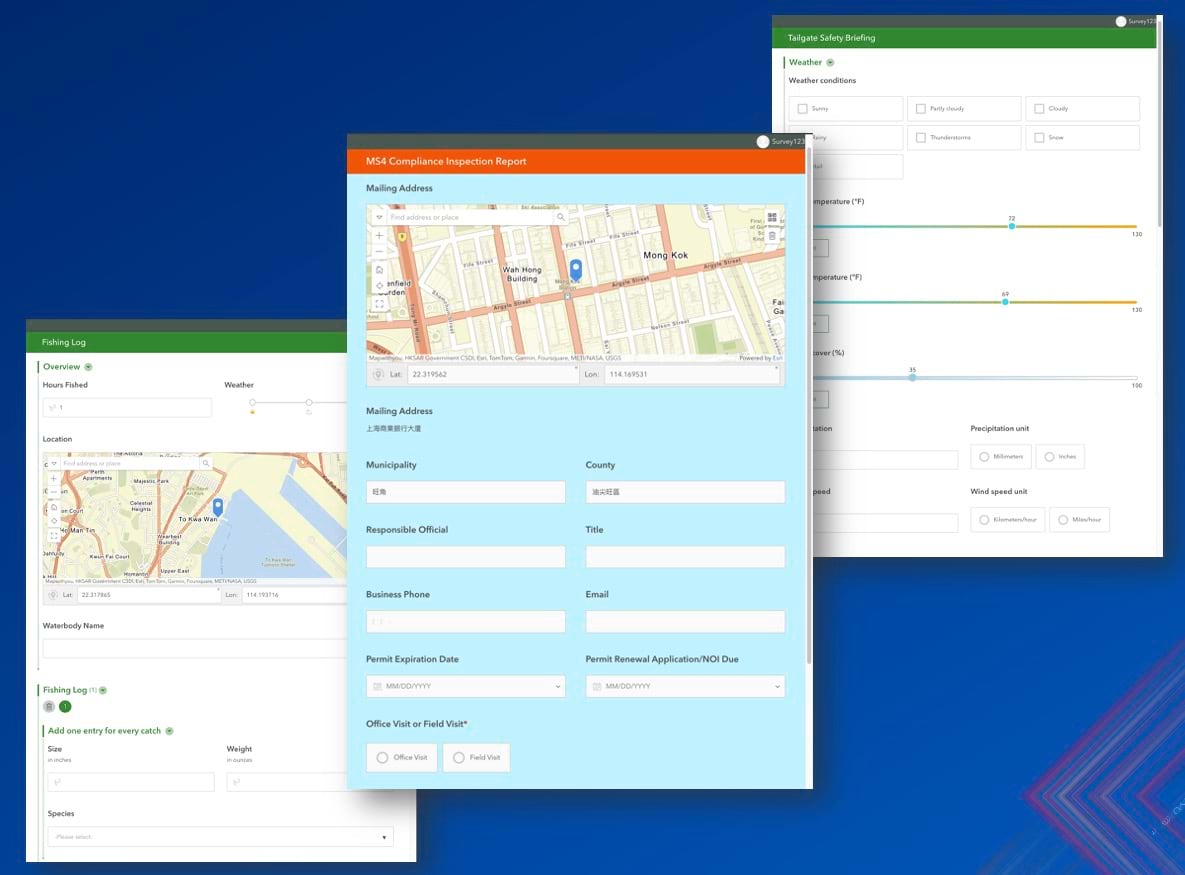Click the Municipality input field
This screenshot has width=1185, height=875.
466,492
